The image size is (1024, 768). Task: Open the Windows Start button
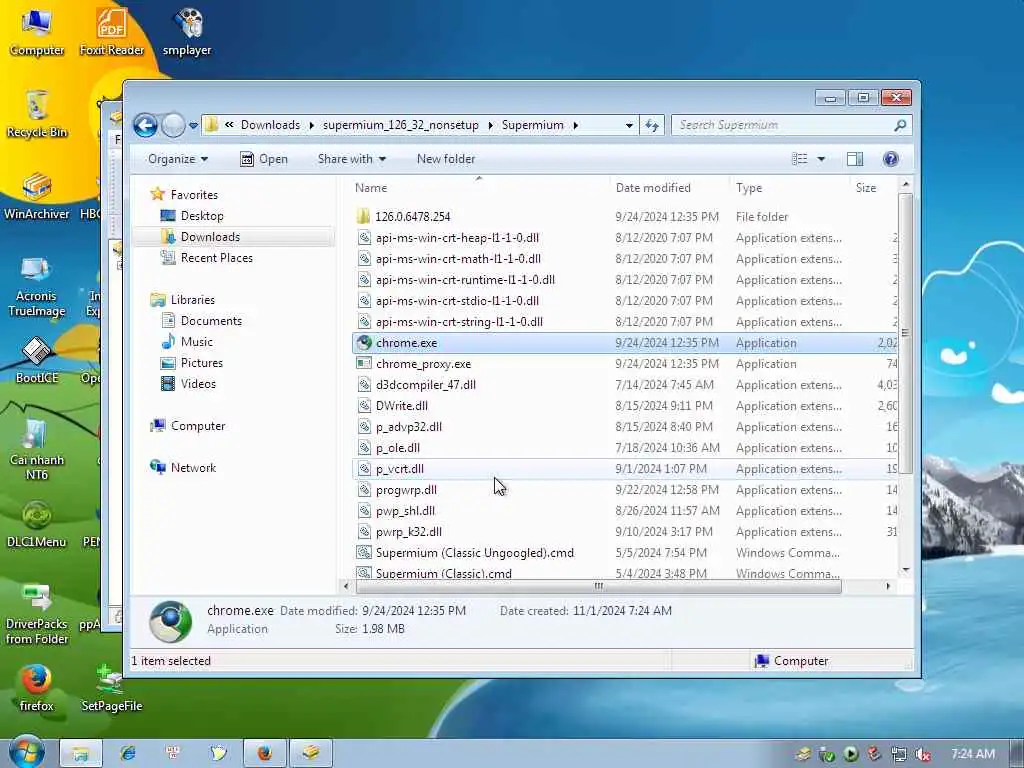click(x=27, y=752)
